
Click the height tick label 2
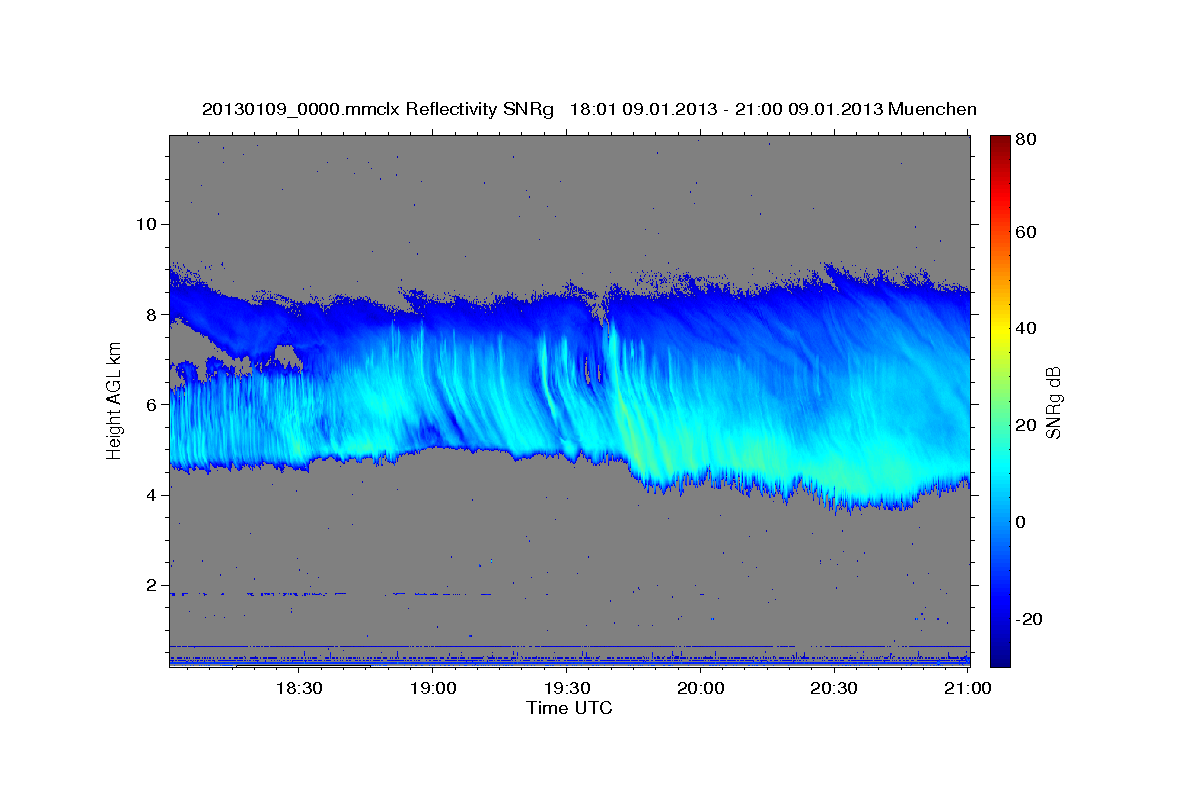pyautogui.click(x=151, y=586)
